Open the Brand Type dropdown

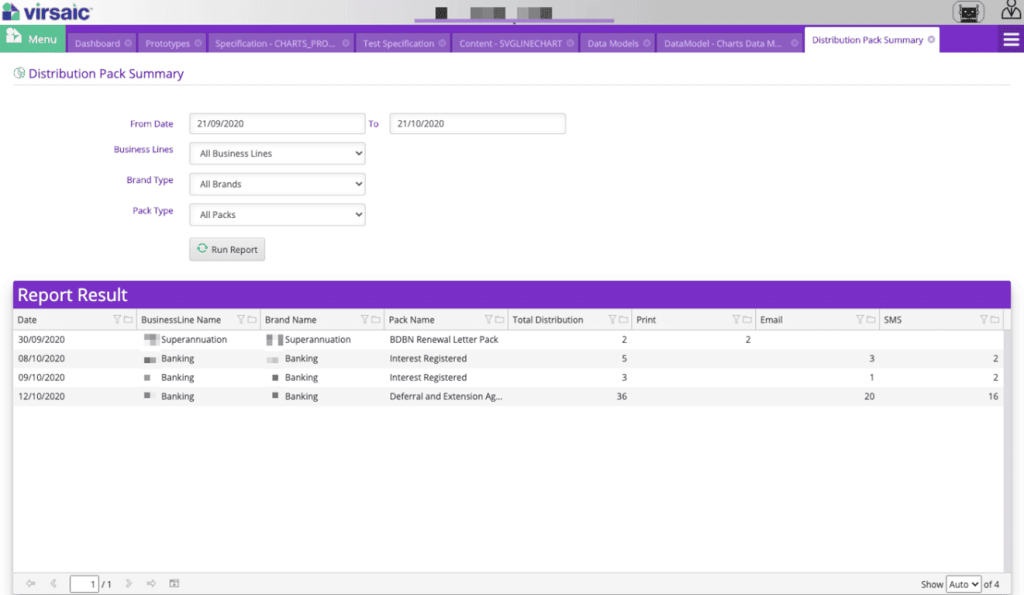tap(277, 184)
